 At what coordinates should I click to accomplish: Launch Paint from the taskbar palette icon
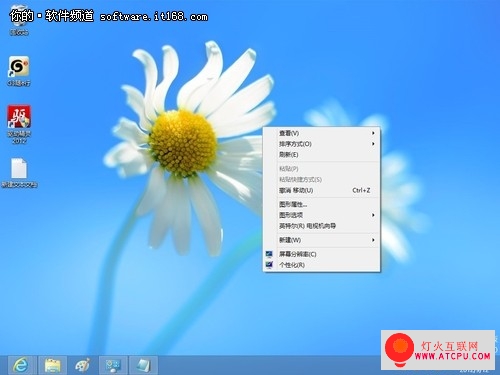tap(82, 365)
